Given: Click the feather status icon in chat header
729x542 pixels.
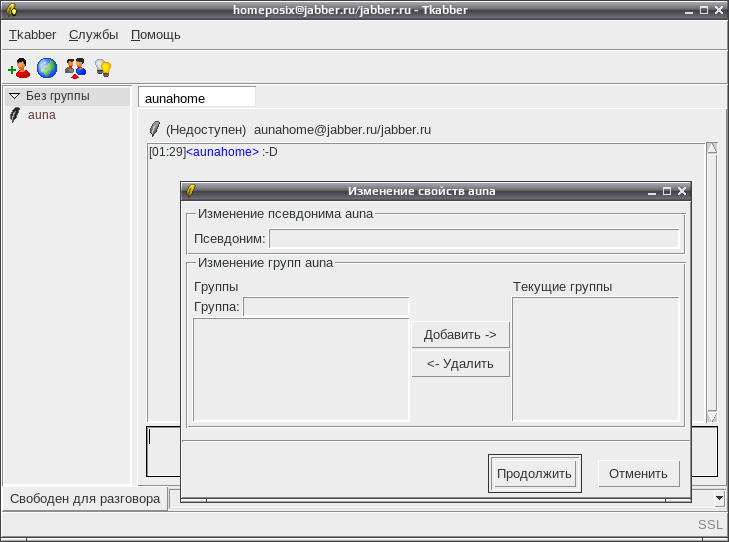Looking at the screenshot, I should coord(154,129).
